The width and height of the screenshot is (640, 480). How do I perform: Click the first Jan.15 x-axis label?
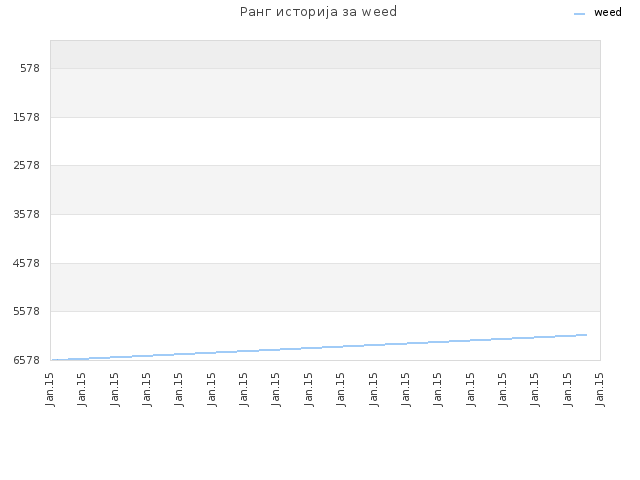click(x=50, y=389)
